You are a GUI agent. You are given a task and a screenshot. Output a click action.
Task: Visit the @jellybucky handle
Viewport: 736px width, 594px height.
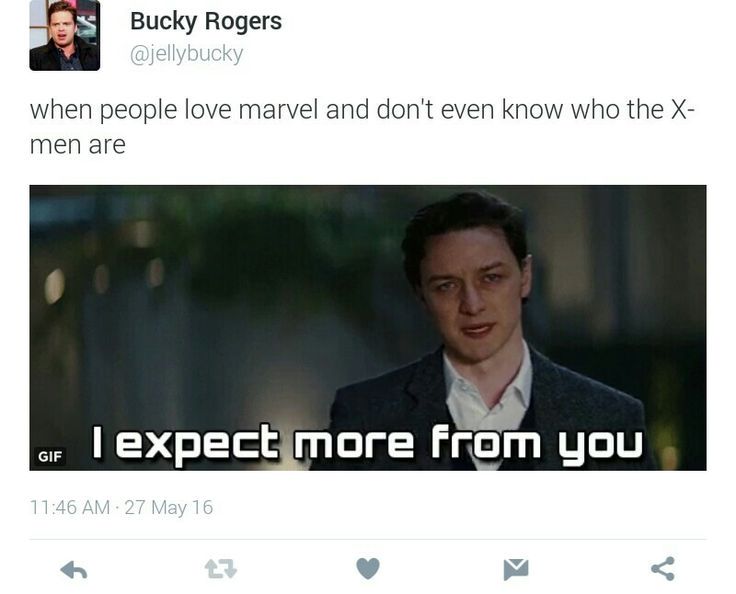186,54
